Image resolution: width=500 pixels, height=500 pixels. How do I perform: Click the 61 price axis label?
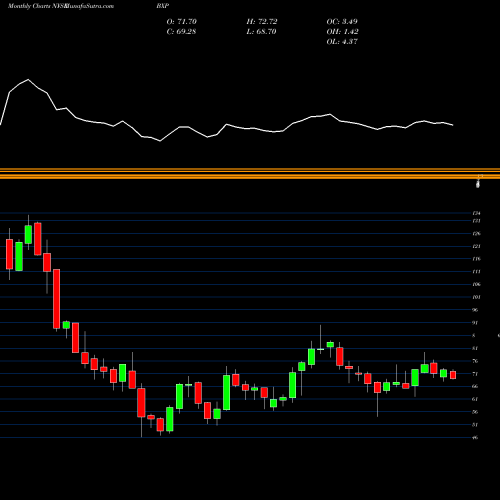point(475,399)
